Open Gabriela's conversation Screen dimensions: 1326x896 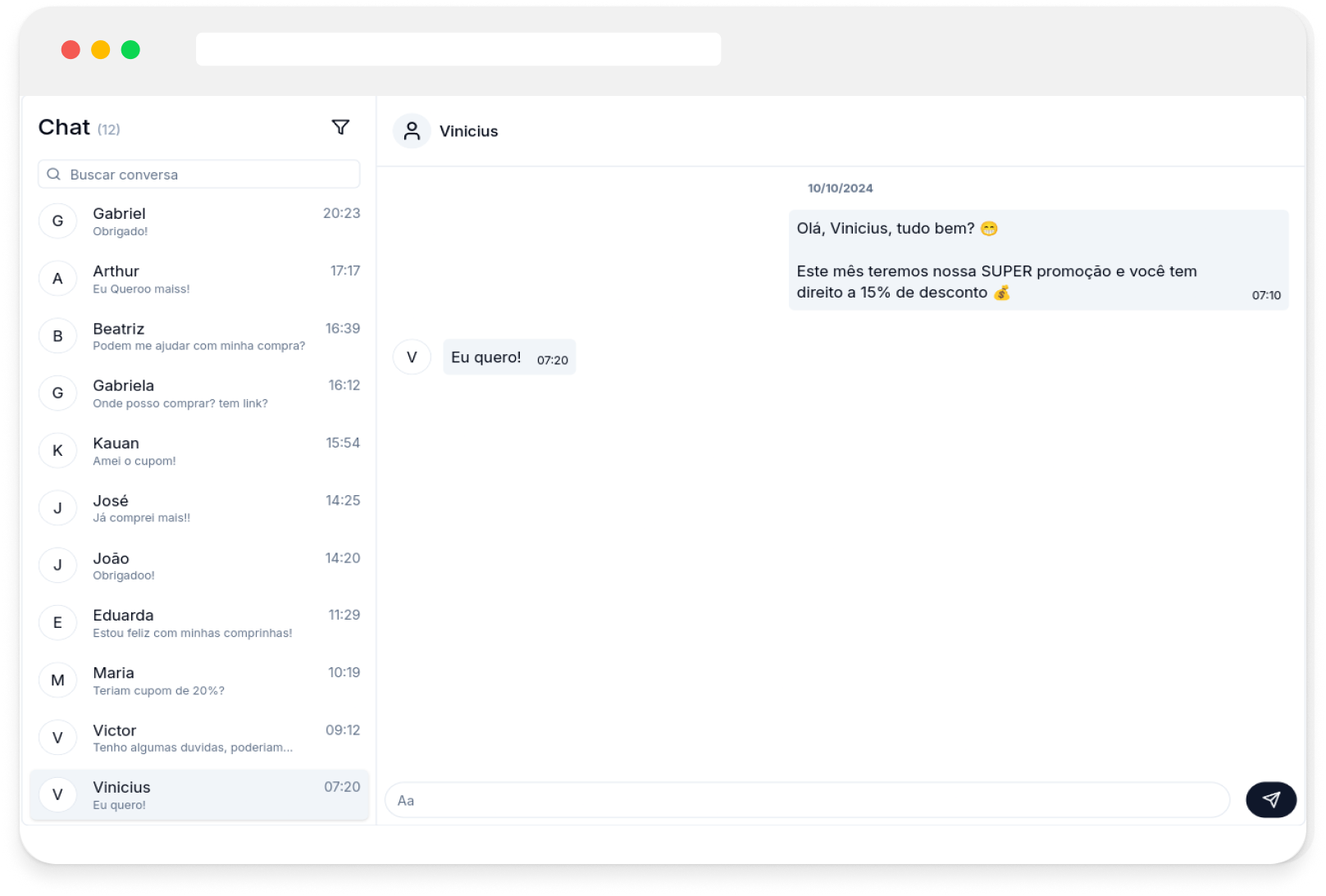[x=199, y=393]
